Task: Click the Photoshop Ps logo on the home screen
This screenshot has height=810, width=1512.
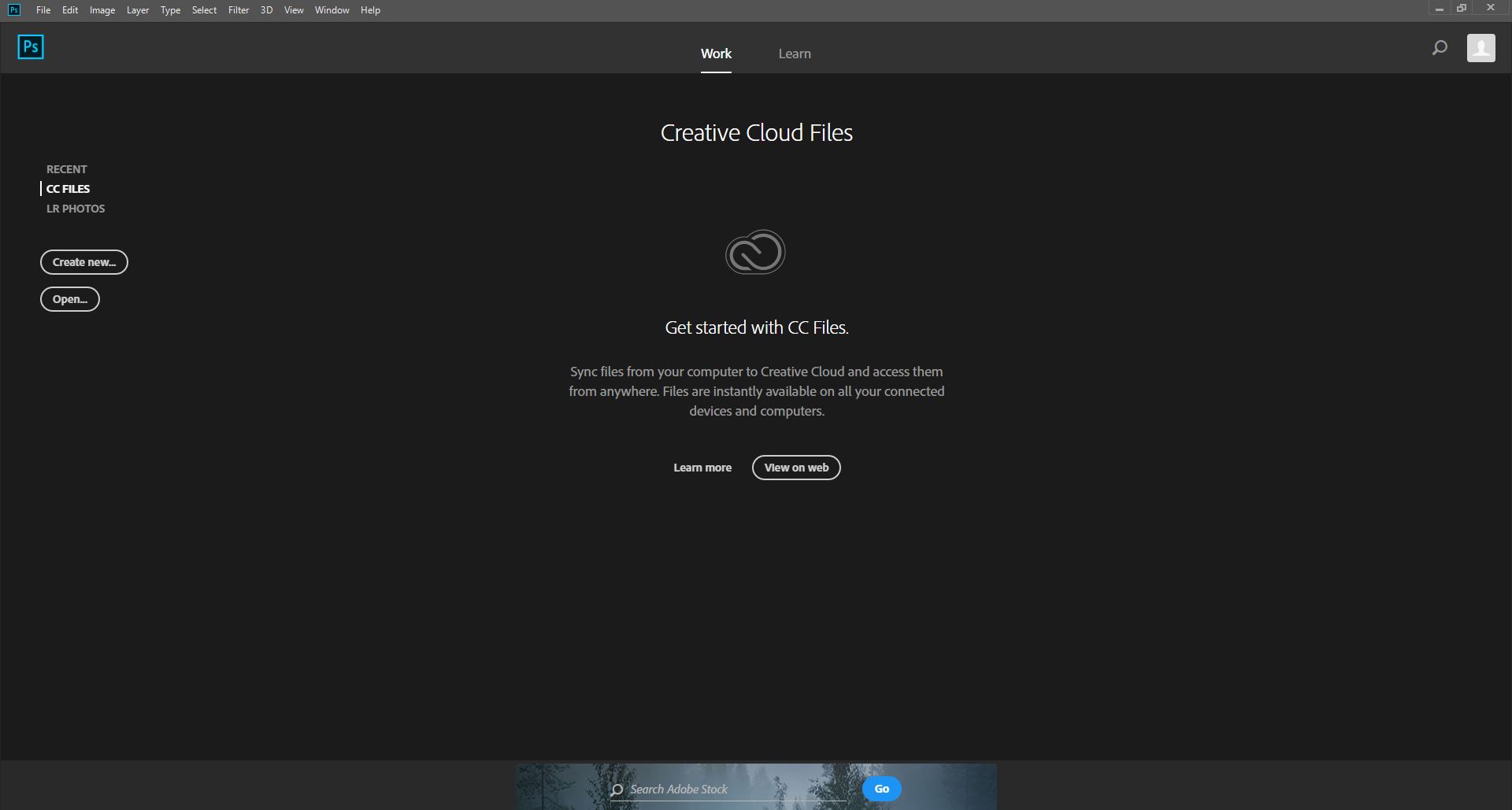Action: click(x=31, y=47)
